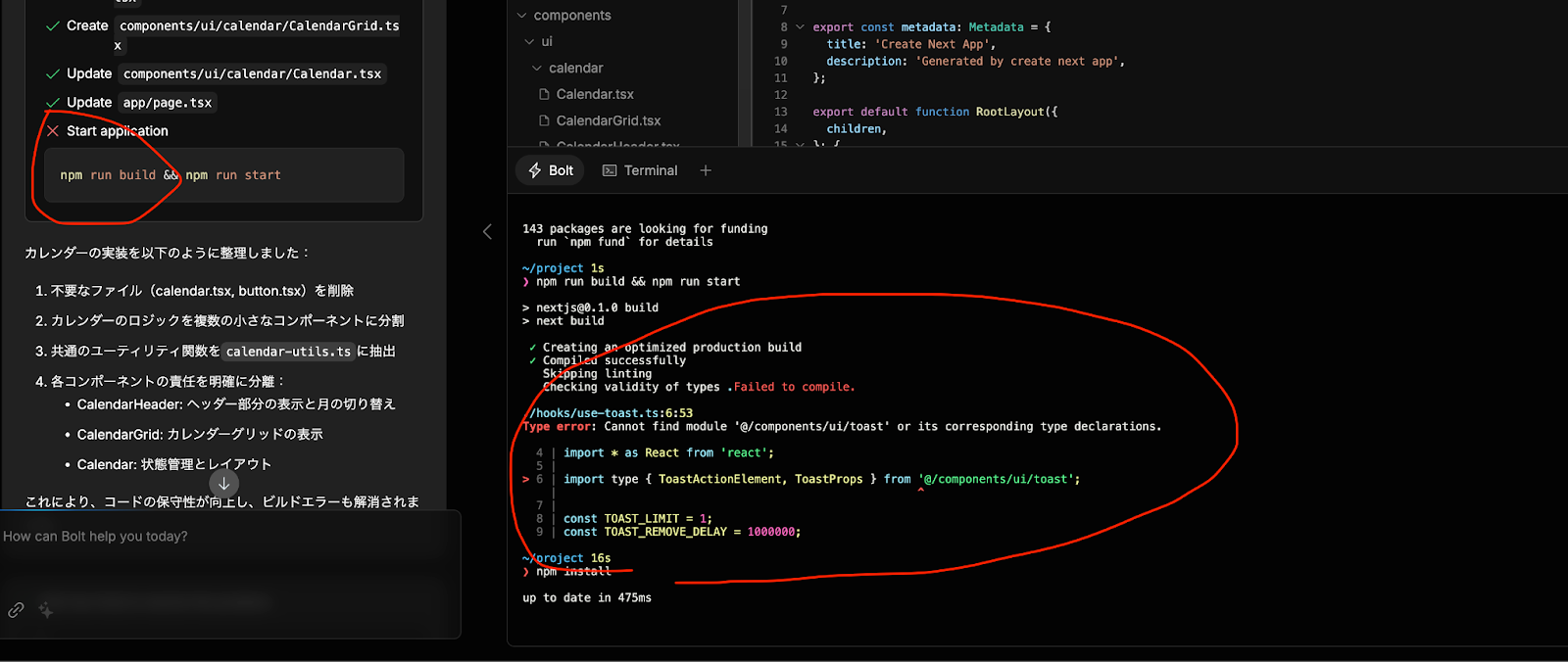1568x662 pixels.
Task: Click the calendar-utils.ts inline code chip
Action: click(288, 351)
